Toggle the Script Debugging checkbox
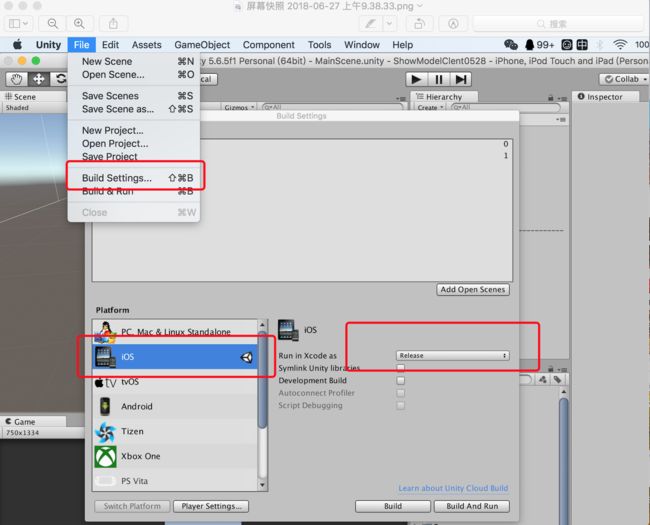Viewport: 650px width, 525px height. (x=400, y=405)
